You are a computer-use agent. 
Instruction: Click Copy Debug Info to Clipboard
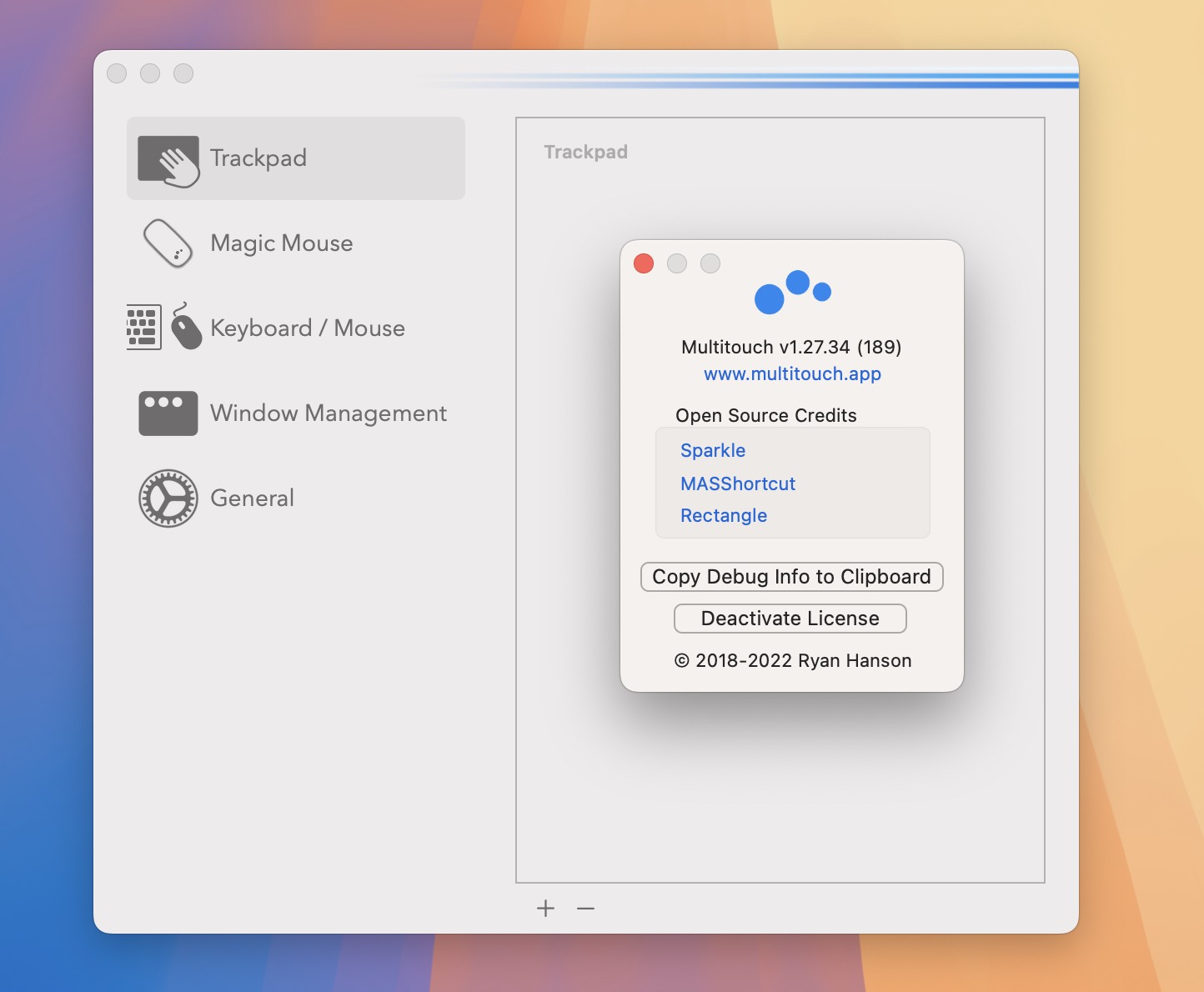click(791, 577)
